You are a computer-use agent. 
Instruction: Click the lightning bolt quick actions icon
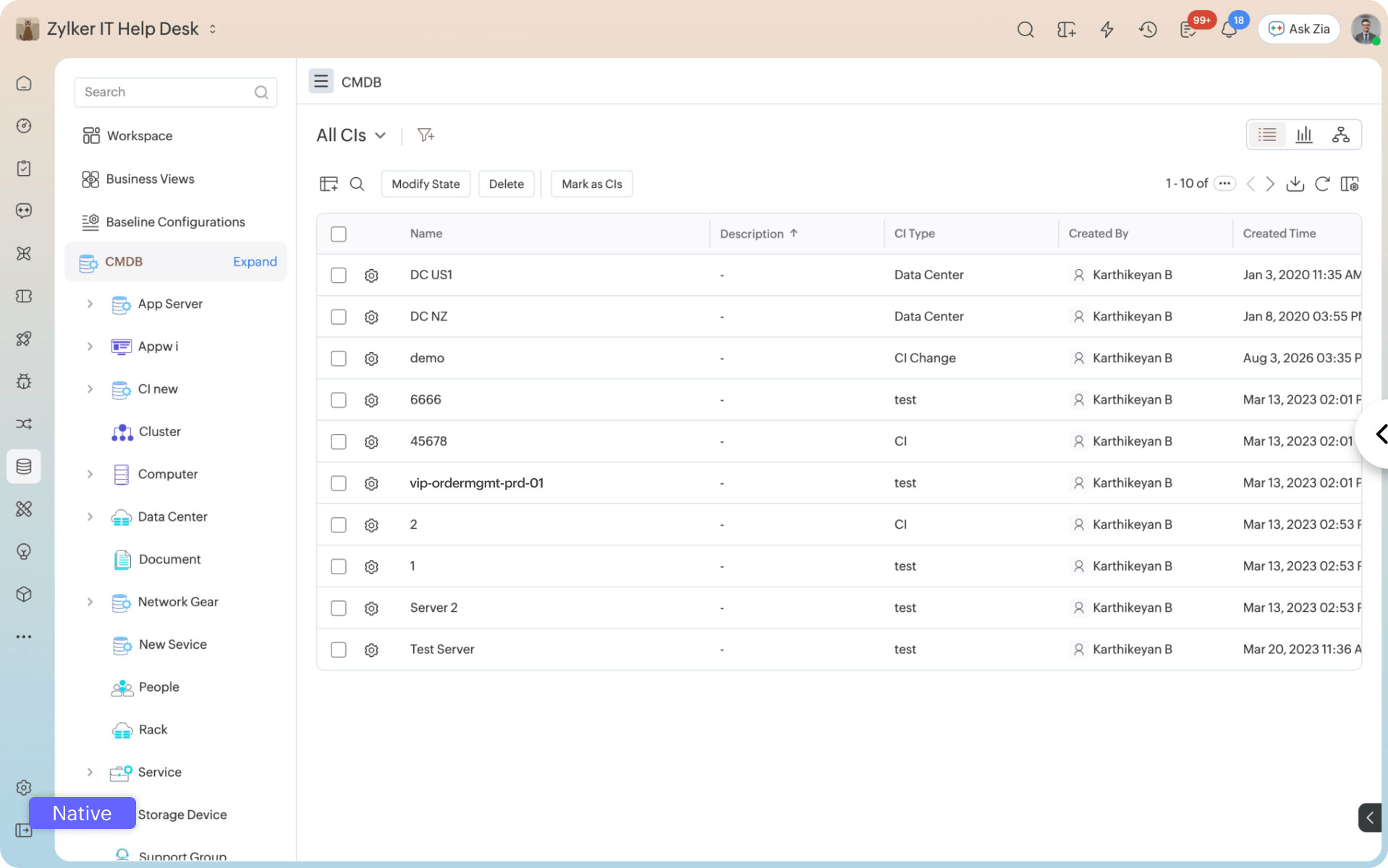pyautogui.click(x=1106, y=30)
